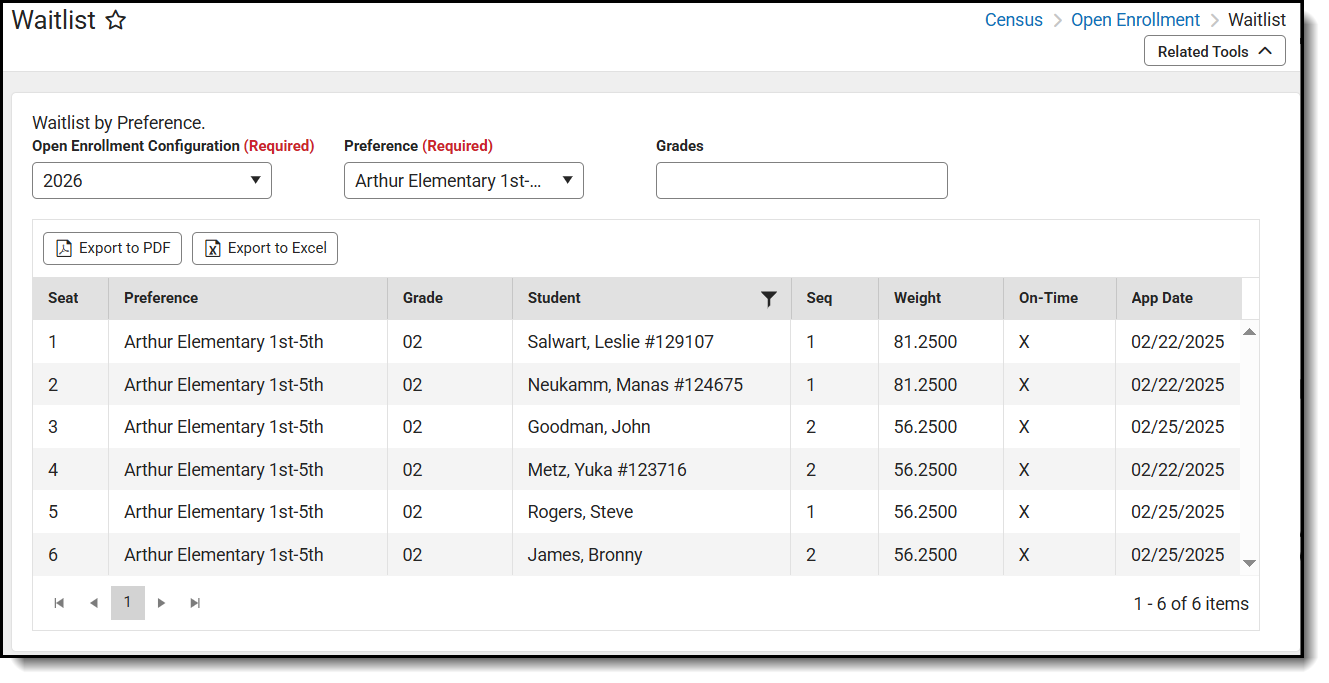Open the Open Enrollment Configuration dropdown

[152, 181]
